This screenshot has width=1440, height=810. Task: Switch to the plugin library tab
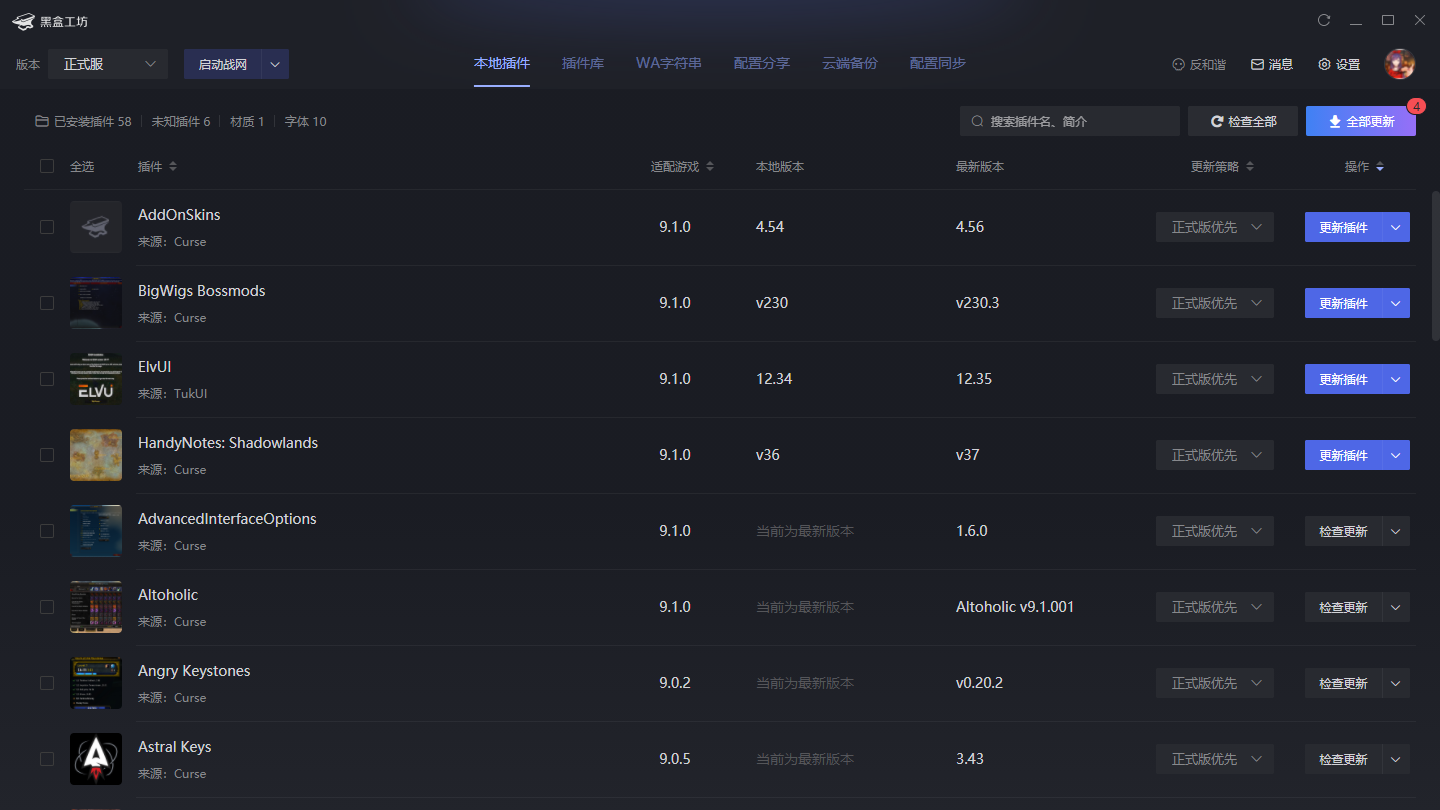point(583,63)
